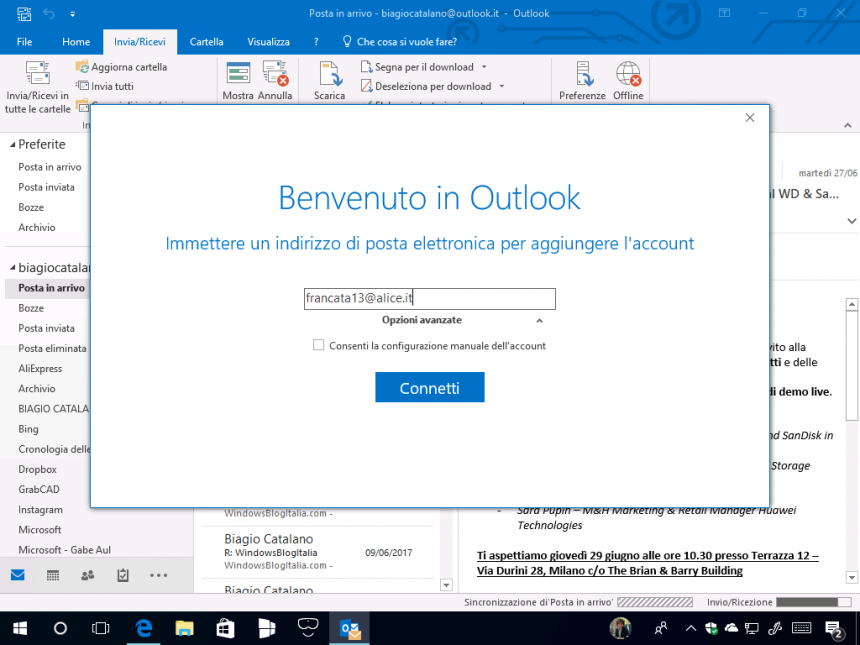Enable Consenti la configurazione manuale dell'account
The width and height of the screenshot is (860, 645).
coord(318,345)
